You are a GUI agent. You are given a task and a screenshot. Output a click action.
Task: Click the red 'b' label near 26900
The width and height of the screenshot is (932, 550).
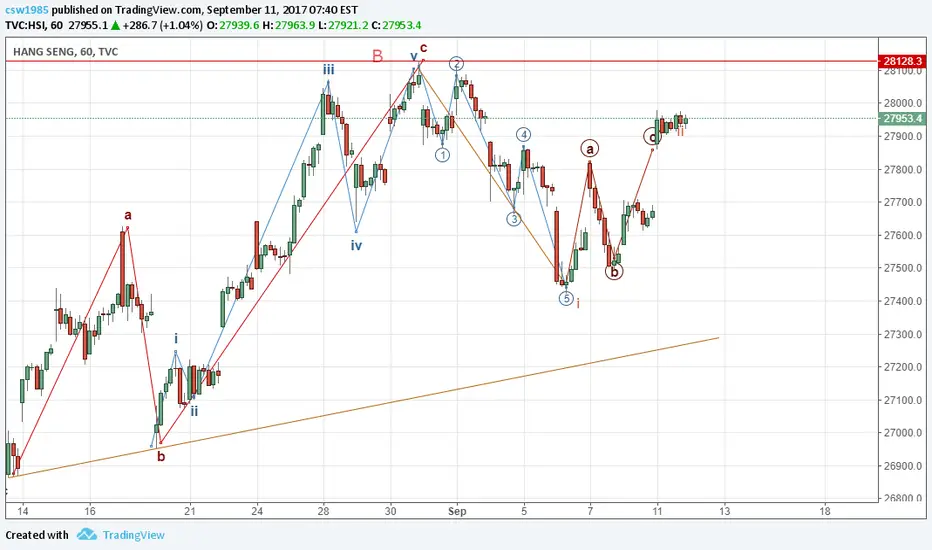[161, 457]
